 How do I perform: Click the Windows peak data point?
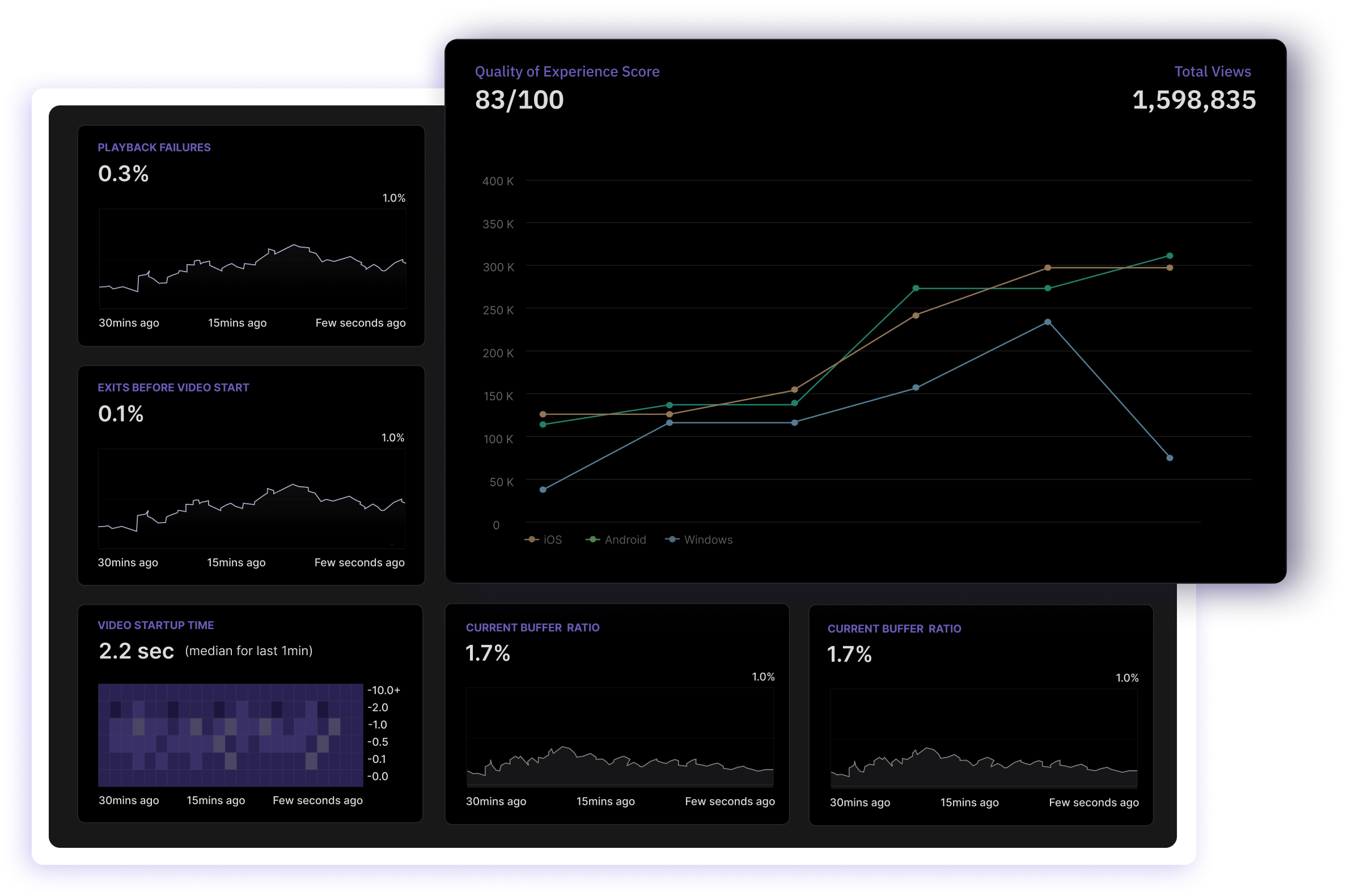point(1047,322)
